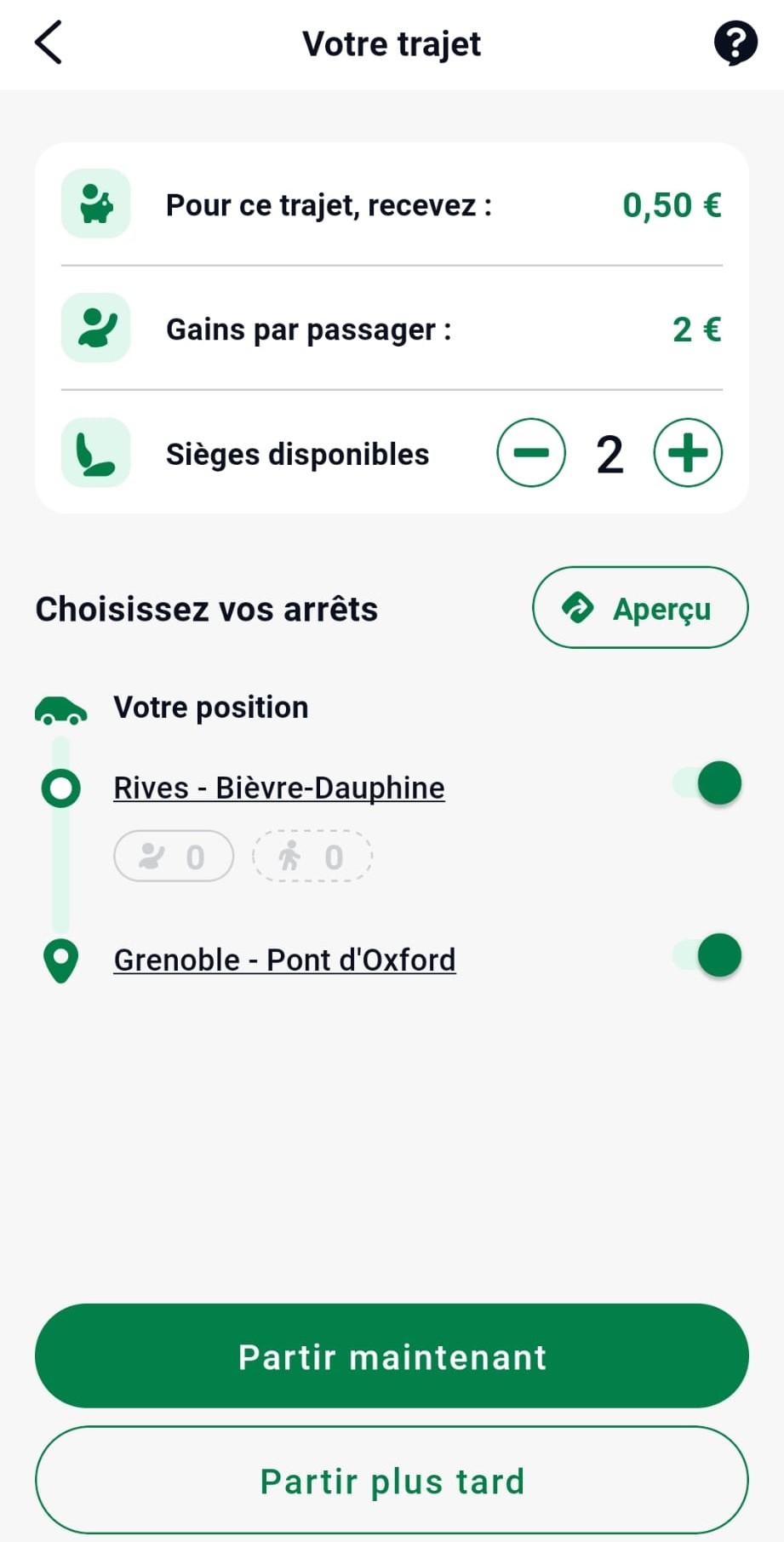
Task: Open the Rives - Bièvre-Dauphine stop link
Action: 279,788
